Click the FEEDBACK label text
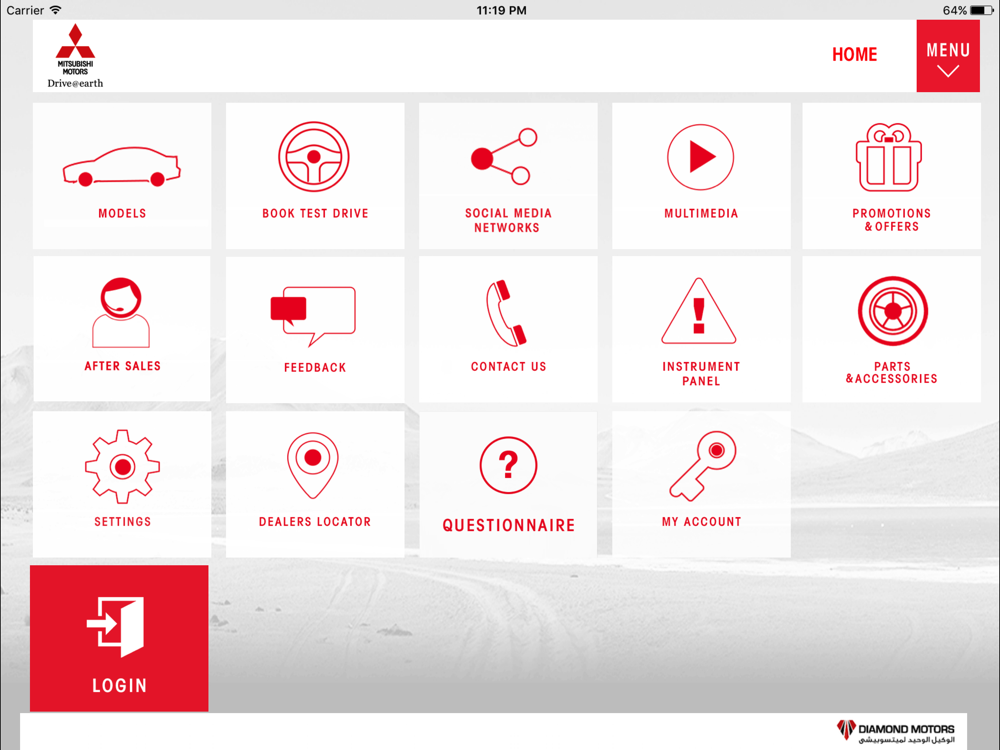Screen dimensions: 1000x750 (315, 367)
